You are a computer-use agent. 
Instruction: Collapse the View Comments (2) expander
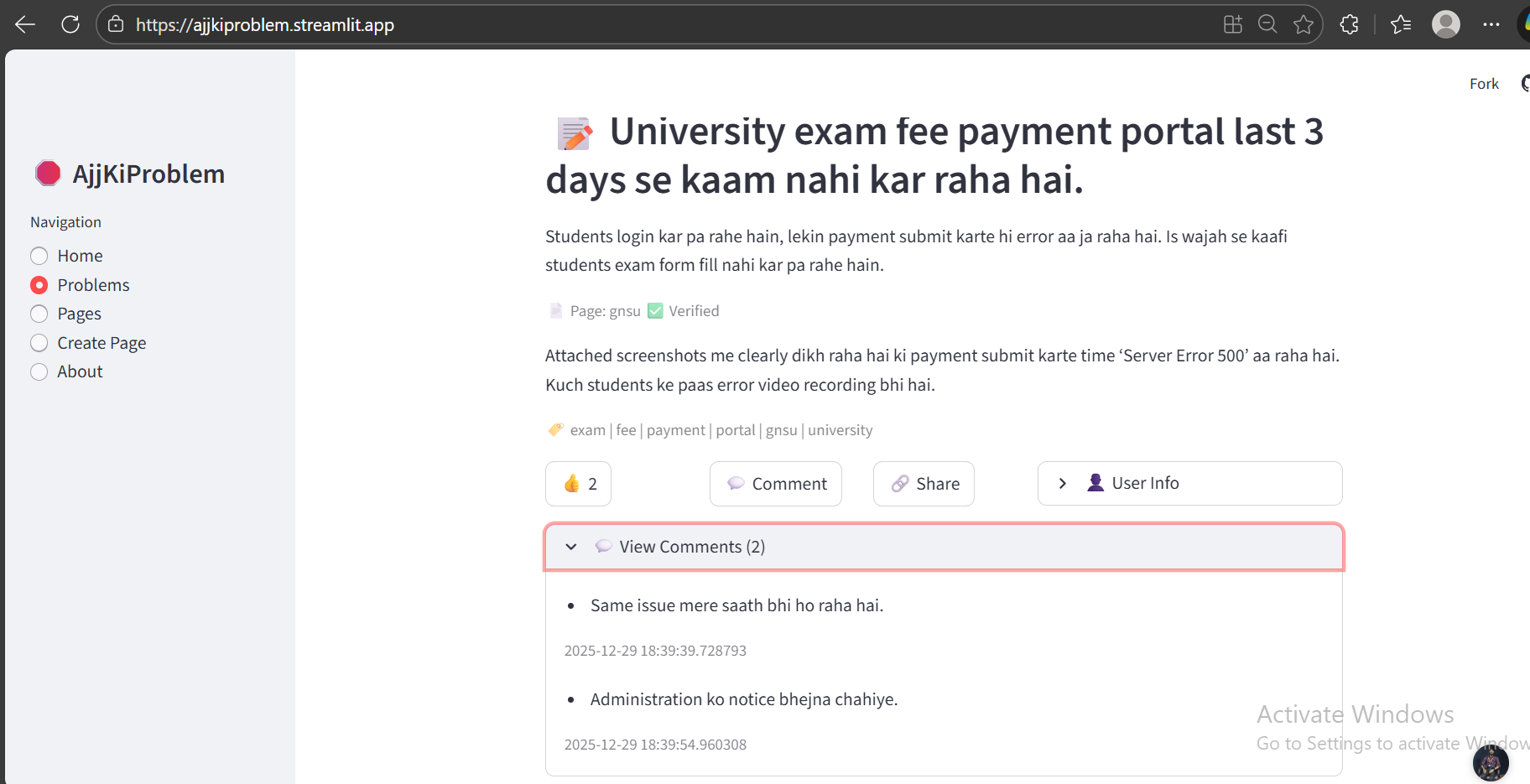(x=944, y=547)
